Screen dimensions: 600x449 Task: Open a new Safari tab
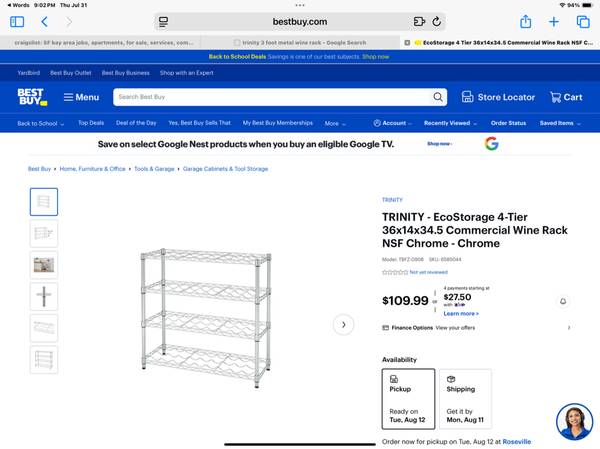pos(554,21)
